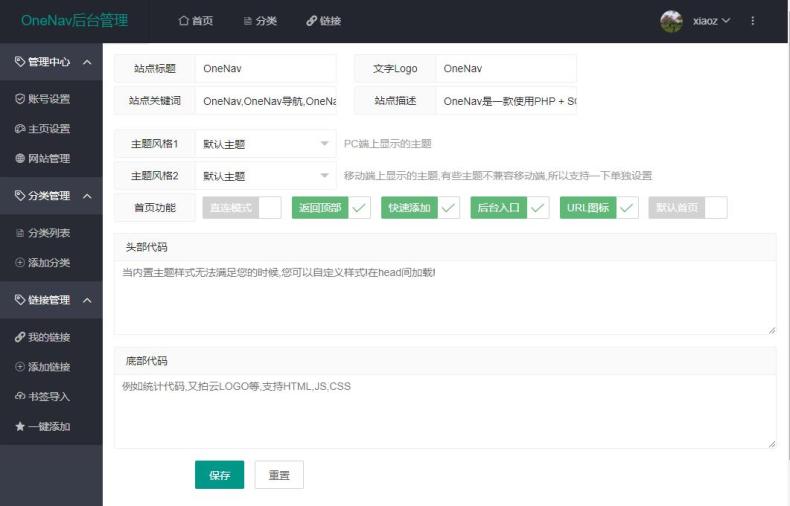Viewport: 790px width, 506px height.
Task: Disable the URL图标 toggle
Action: point(599,208)
